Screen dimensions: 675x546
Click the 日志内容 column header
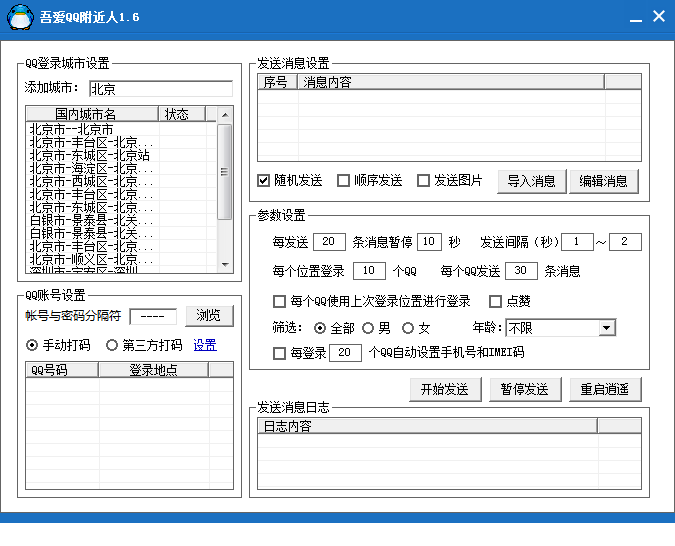click(x=427, y=426)
